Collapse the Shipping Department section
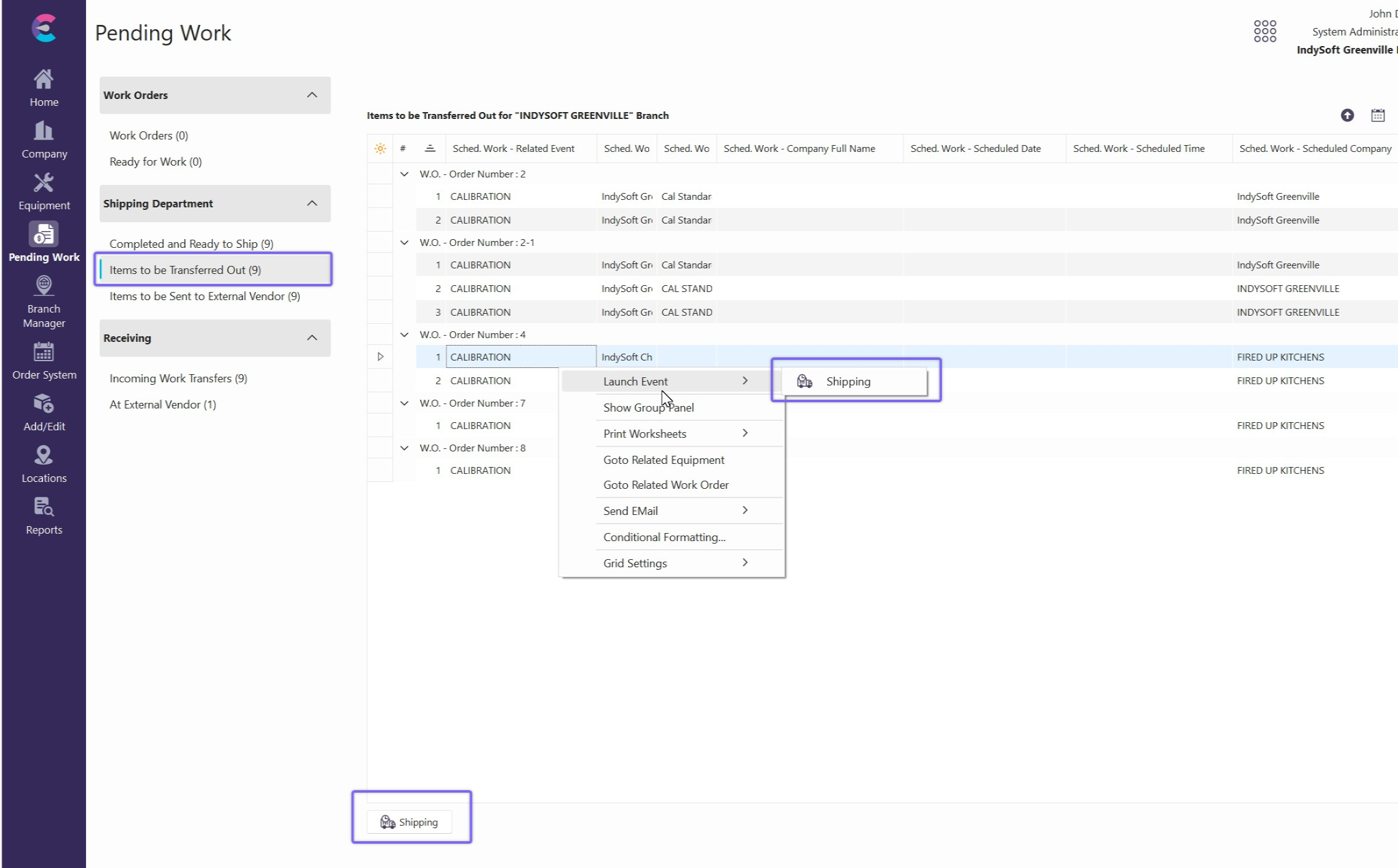 tap(312, 204)
